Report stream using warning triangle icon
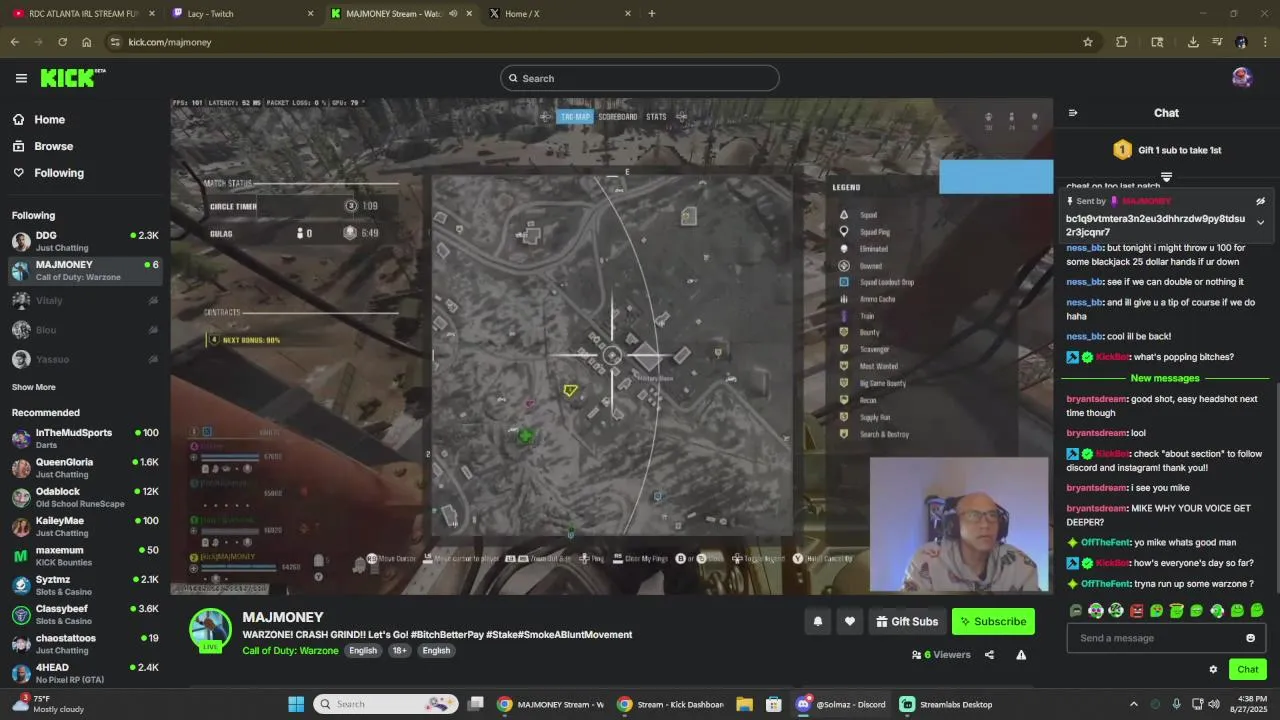 [1021, 655]
